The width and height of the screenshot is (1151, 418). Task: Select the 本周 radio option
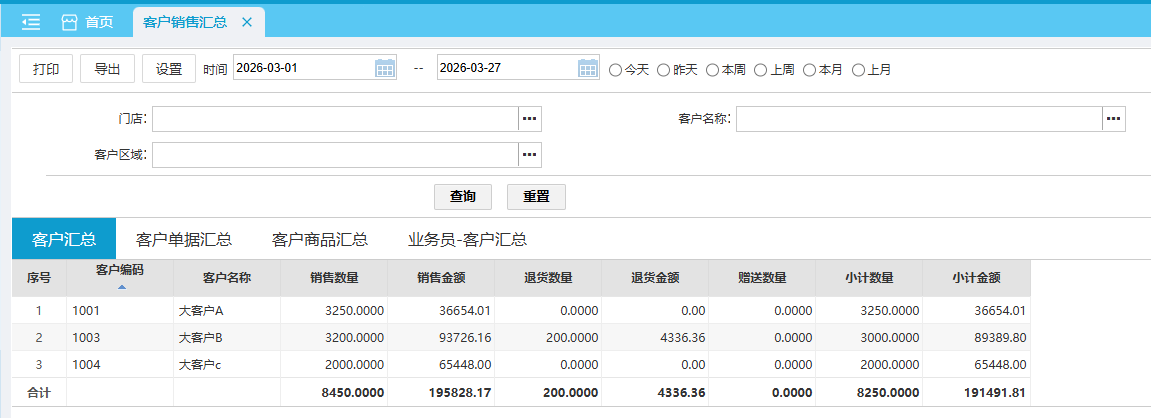click(x=712, y=70)
